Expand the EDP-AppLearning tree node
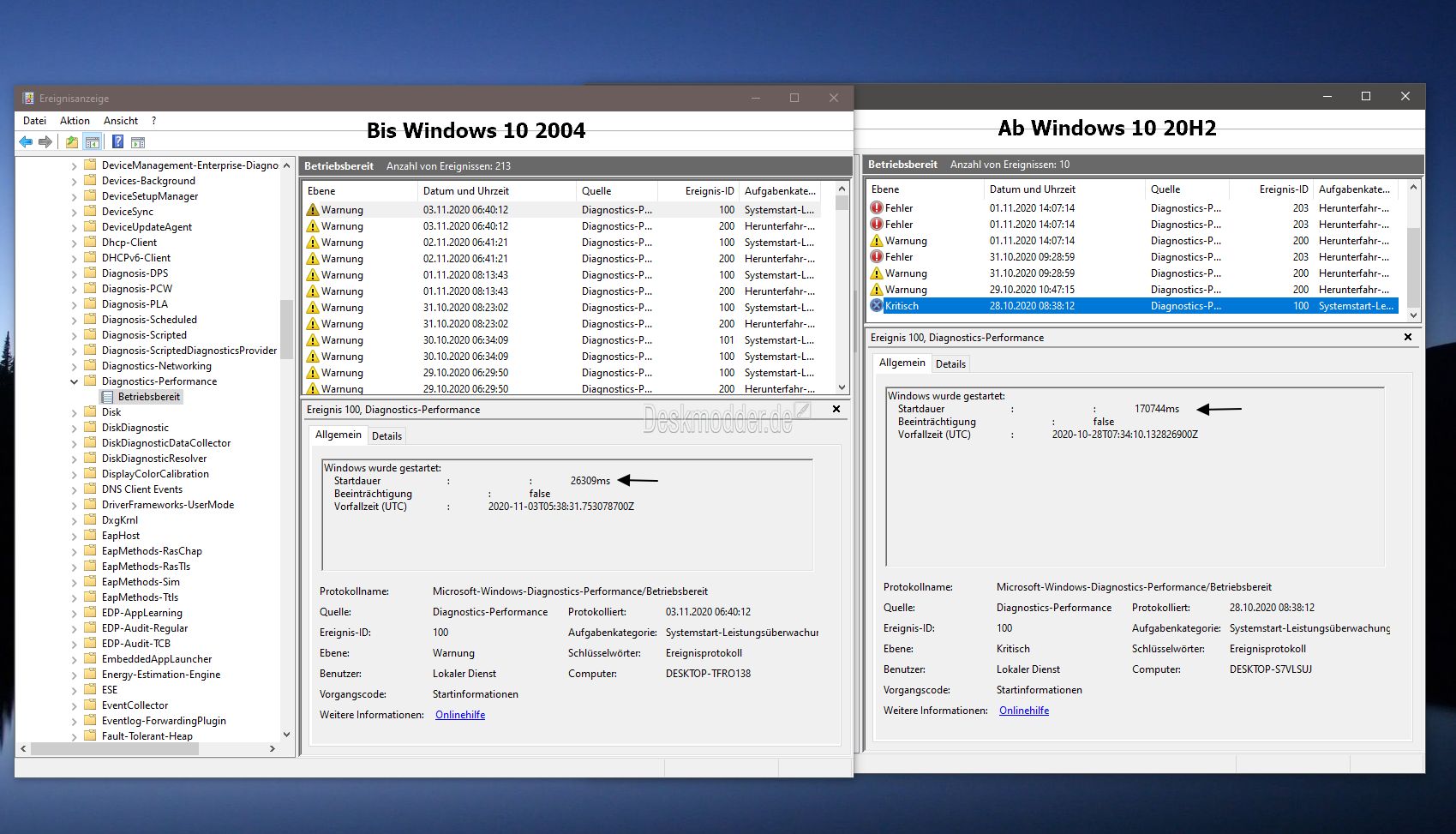 click(x=74, y=613)
